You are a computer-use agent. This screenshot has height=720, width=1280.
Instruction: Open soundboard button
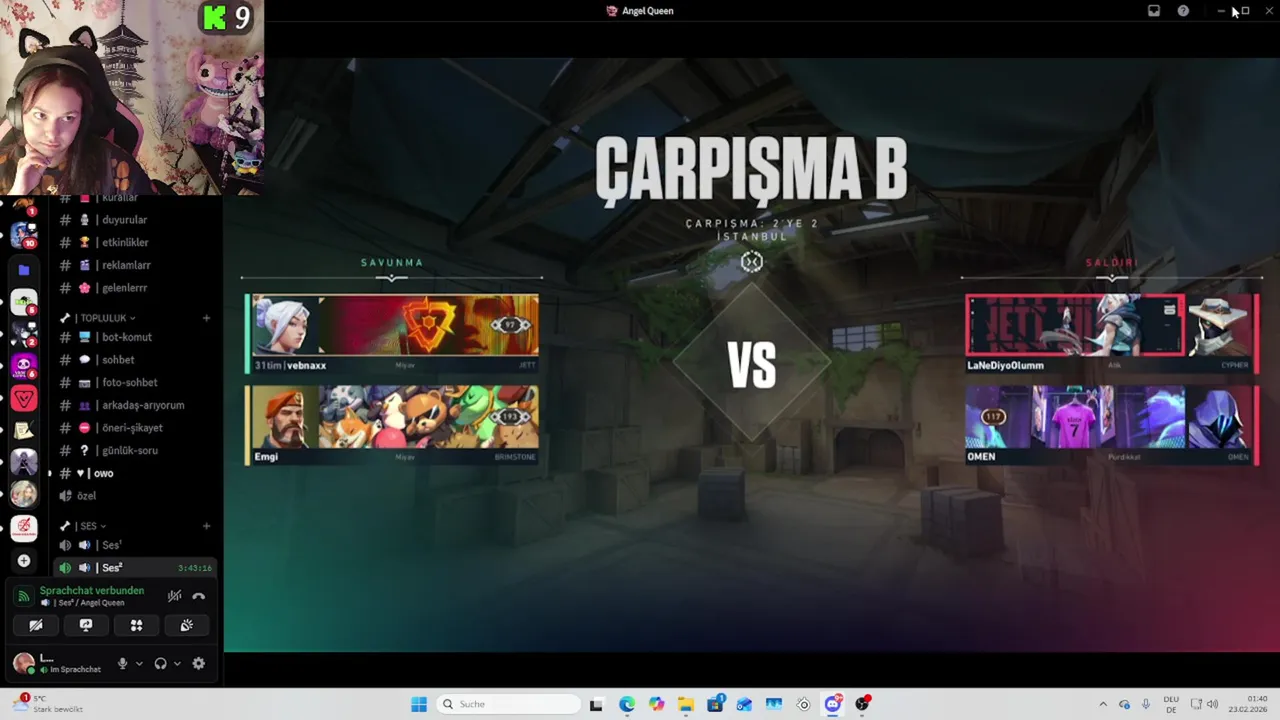click(186, 625)
